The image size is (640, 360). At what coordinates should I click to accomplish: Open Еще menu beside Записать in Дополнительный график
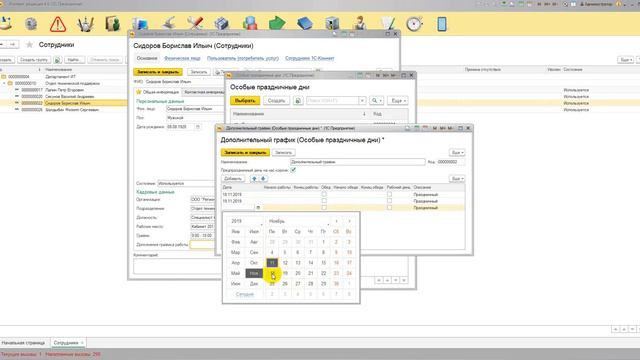457,153
